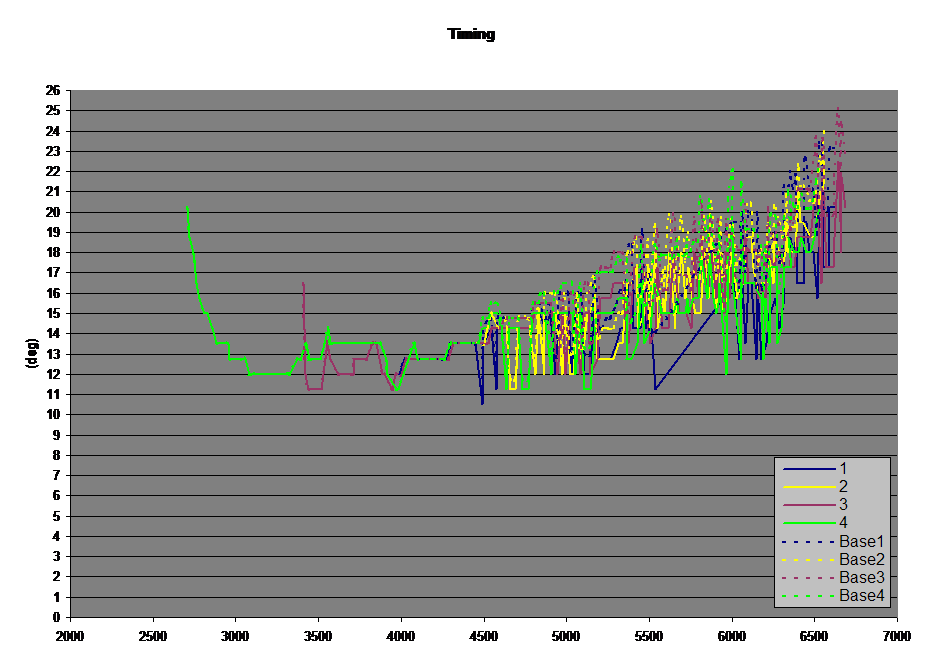Click the x-axis value '4500'
Screen dimensions: 942x667
click(484, 636)
